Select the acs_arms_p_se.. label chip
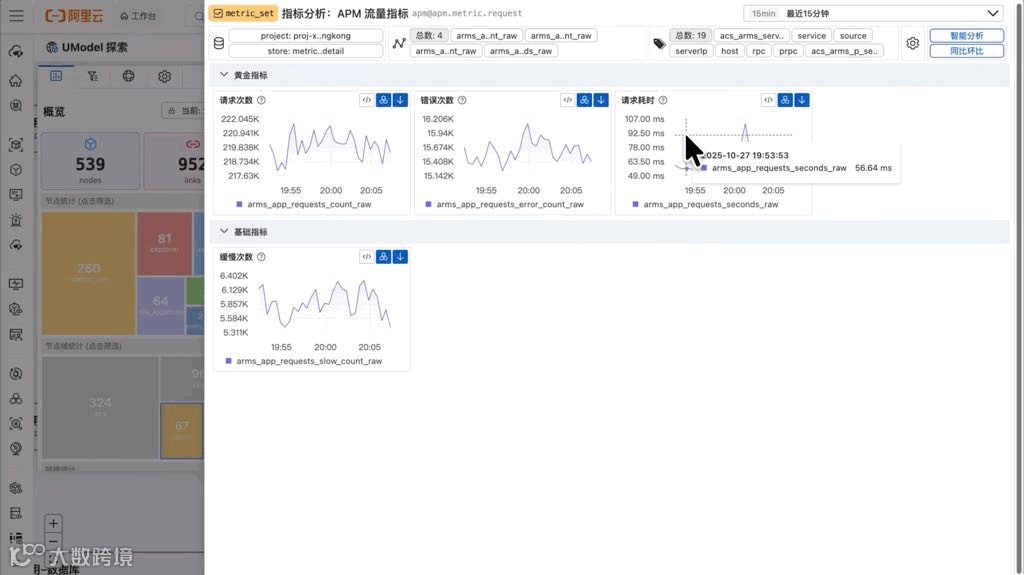1024x575 pixels. (x=844, y=51)
